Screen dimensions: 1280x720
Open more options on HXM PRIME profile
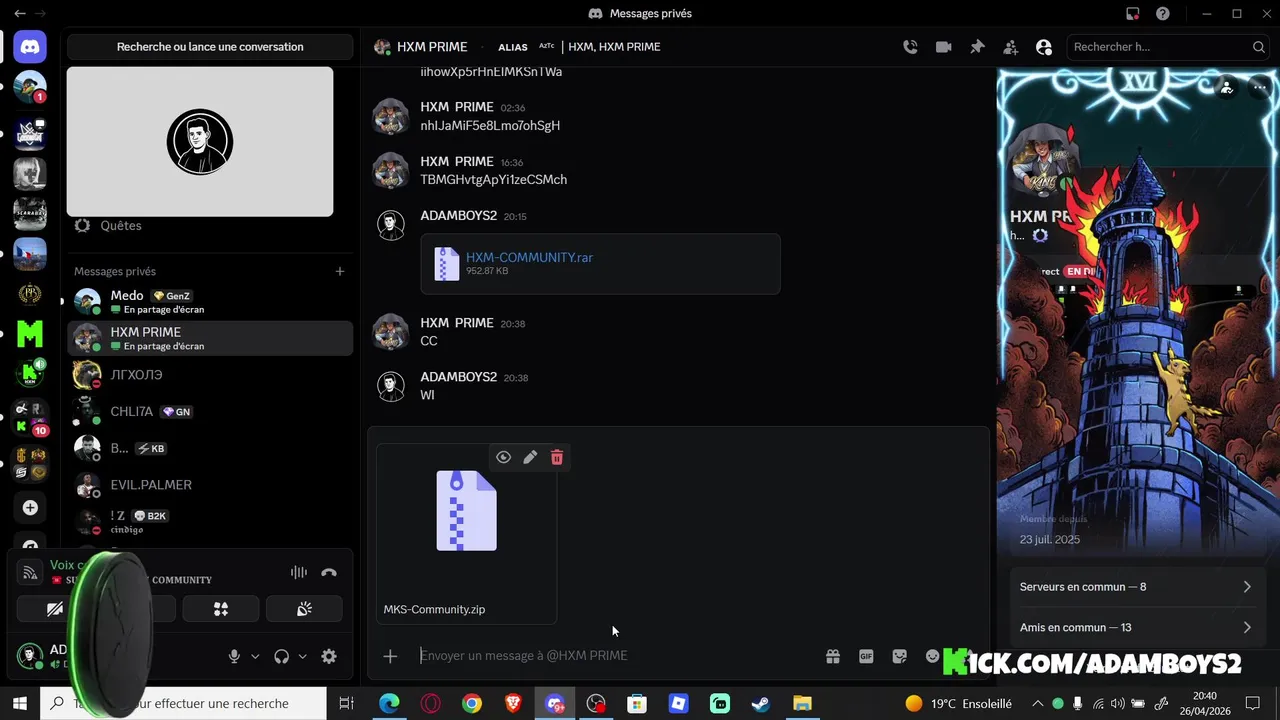[1260, 88]
